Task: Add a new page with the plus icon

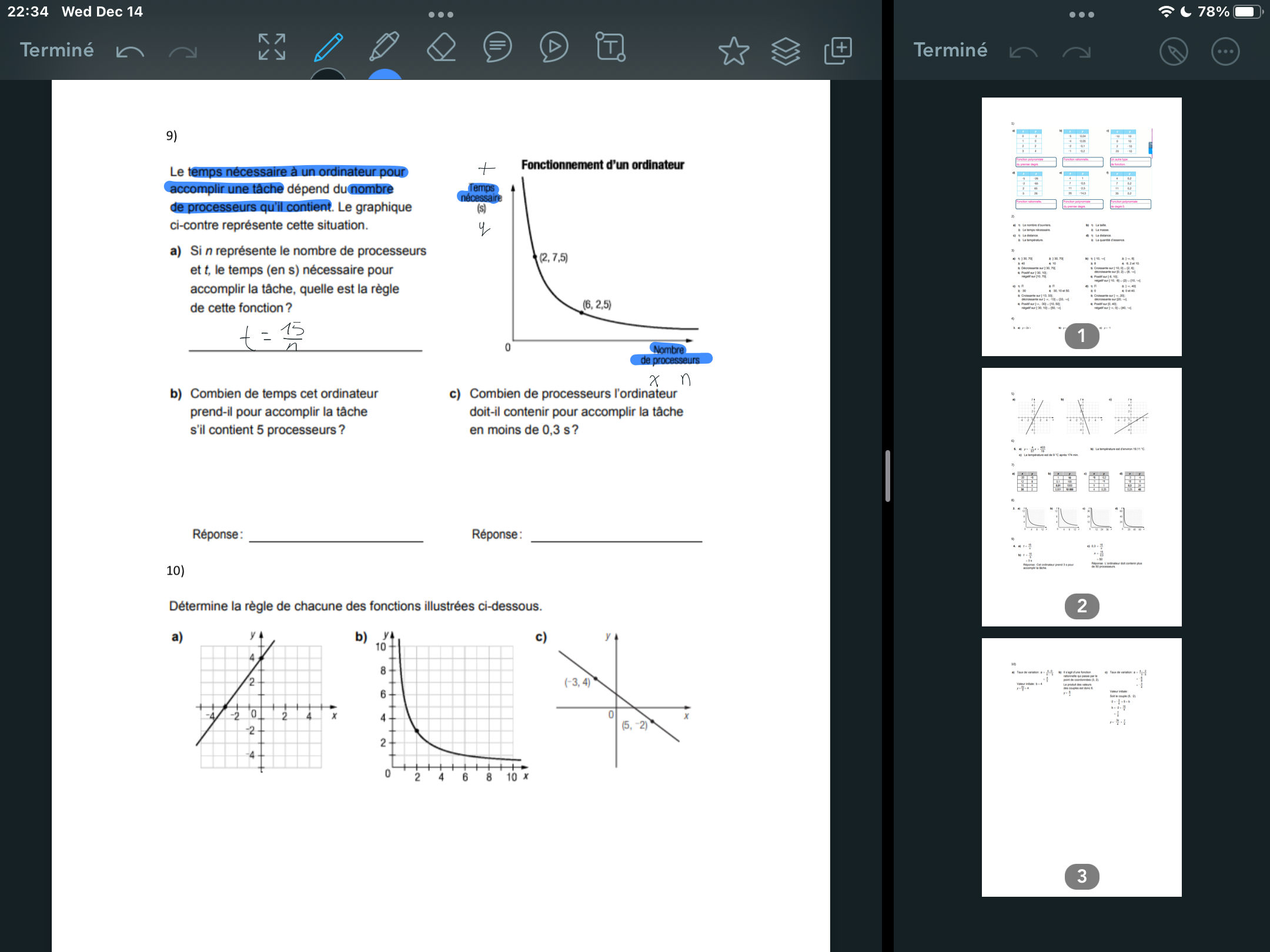Action: [x=838, y=51]
